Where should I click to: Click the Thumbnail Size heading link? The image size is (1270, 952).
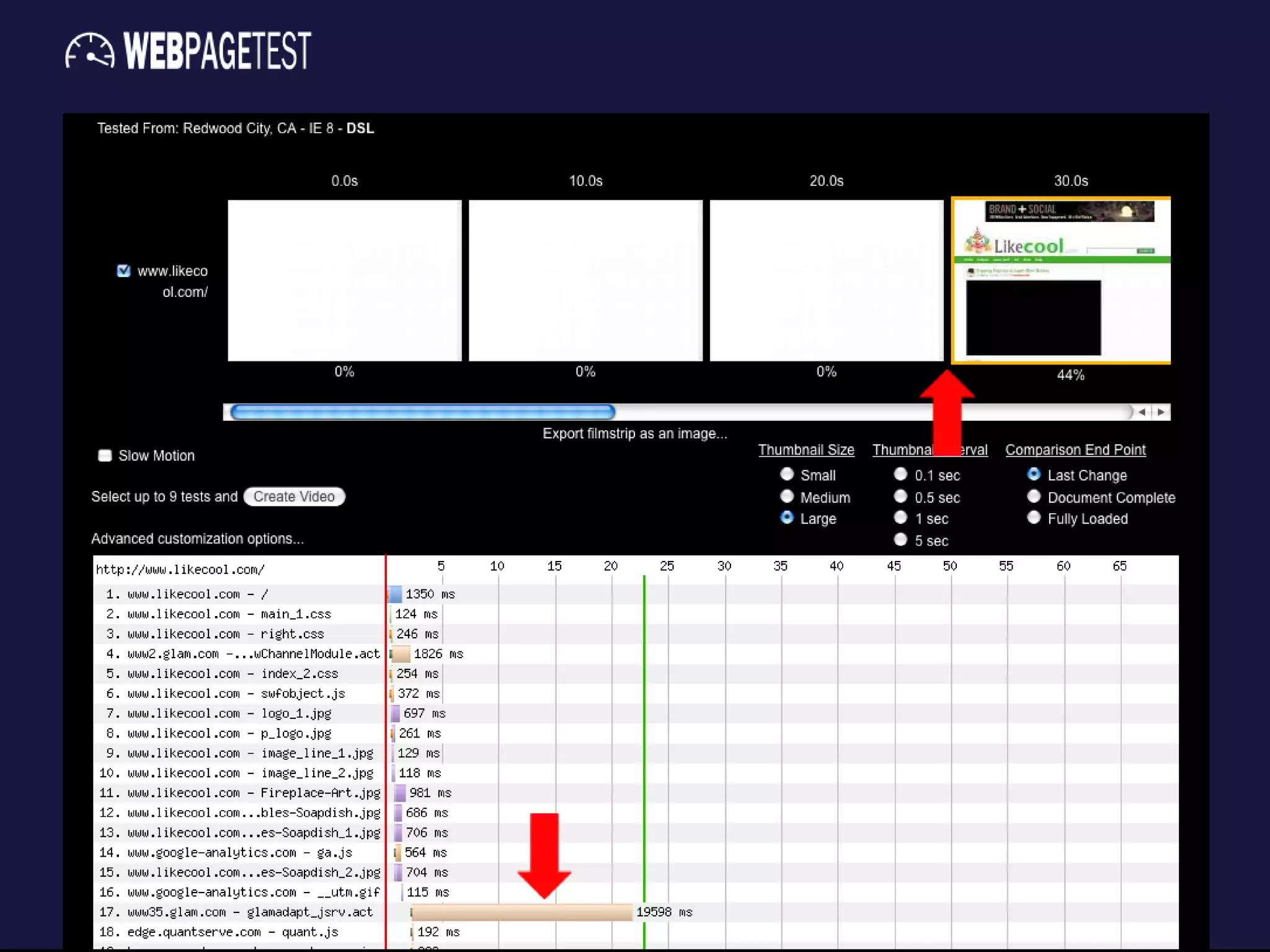pyautogui.click(x=806, y=450)
